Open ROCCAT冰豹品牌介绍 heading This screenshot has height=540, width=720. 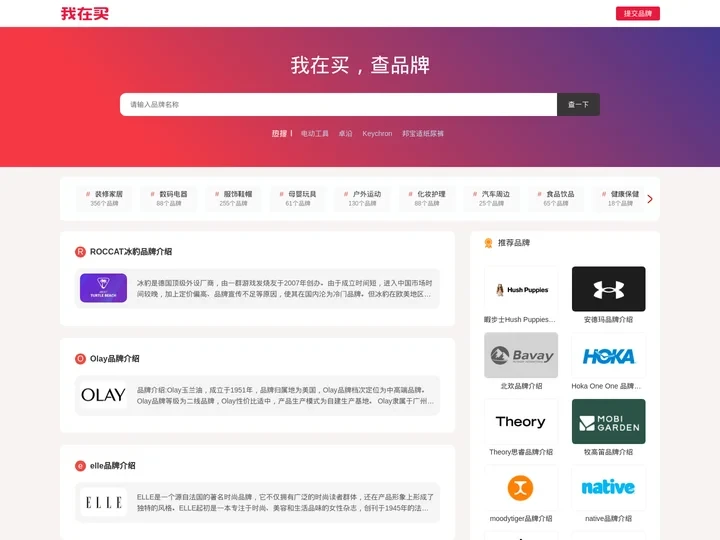(x=131, y=252)
